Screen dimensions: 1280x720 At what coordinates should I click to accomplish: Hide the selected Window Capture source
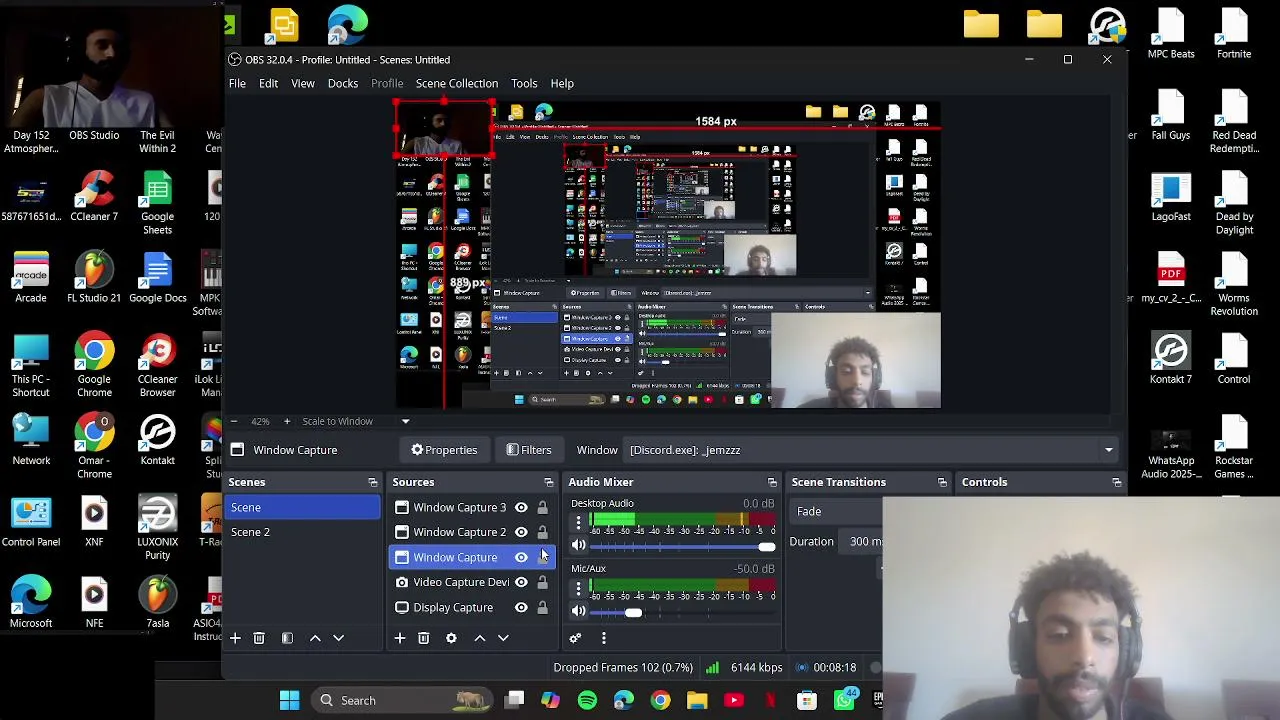(521, 557)
